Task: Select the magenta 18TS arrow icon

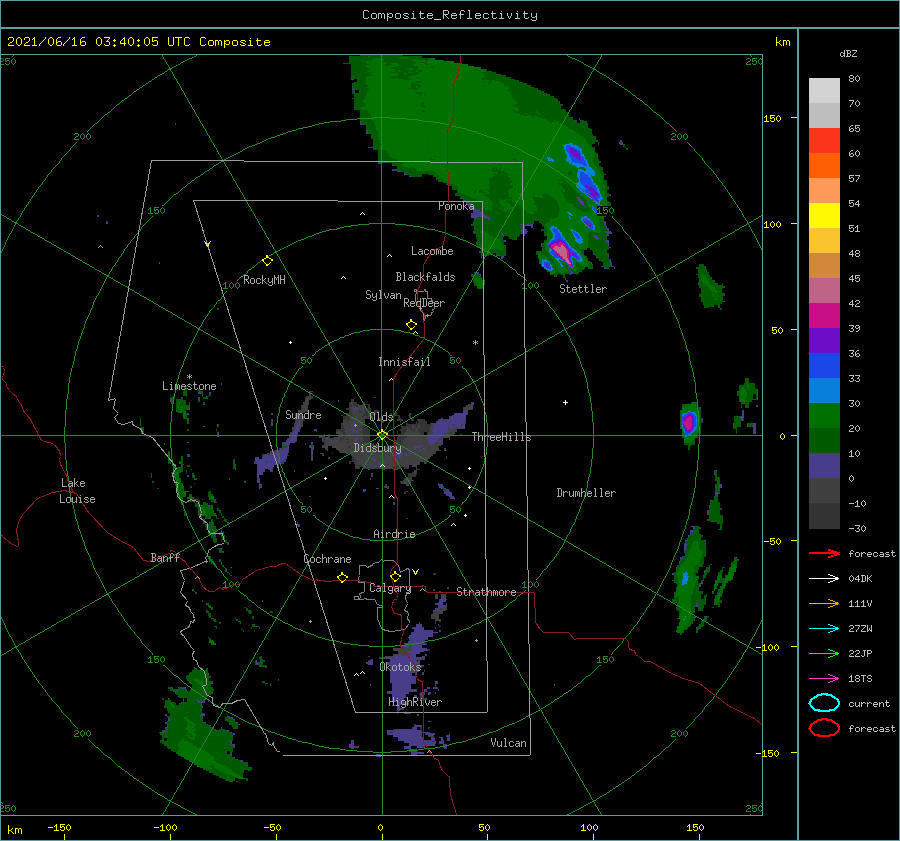Action: 824,679
